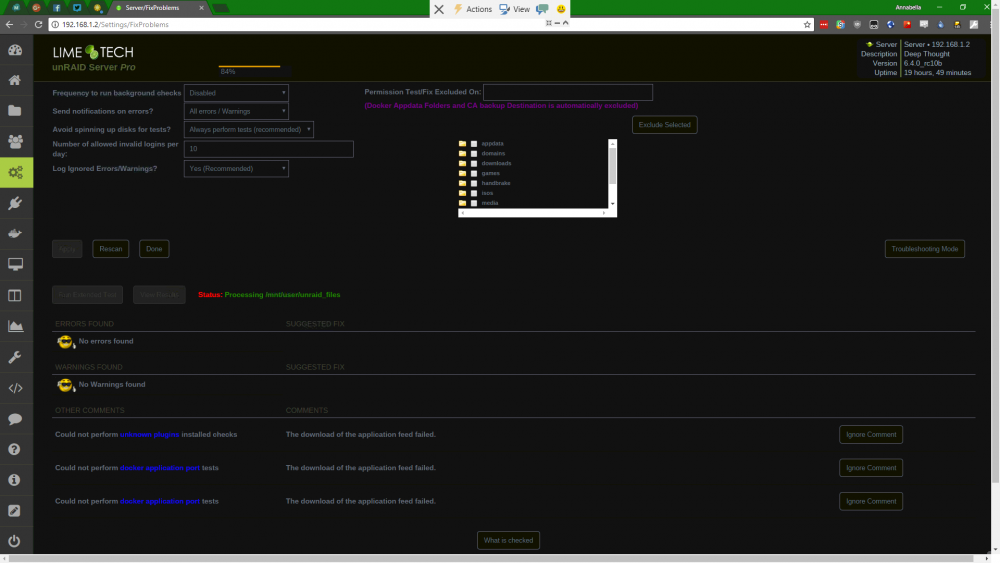Screen dimensions: 1000x563
Task: Click the blue water-drop extension icon
Action: [x=941, y=24]
